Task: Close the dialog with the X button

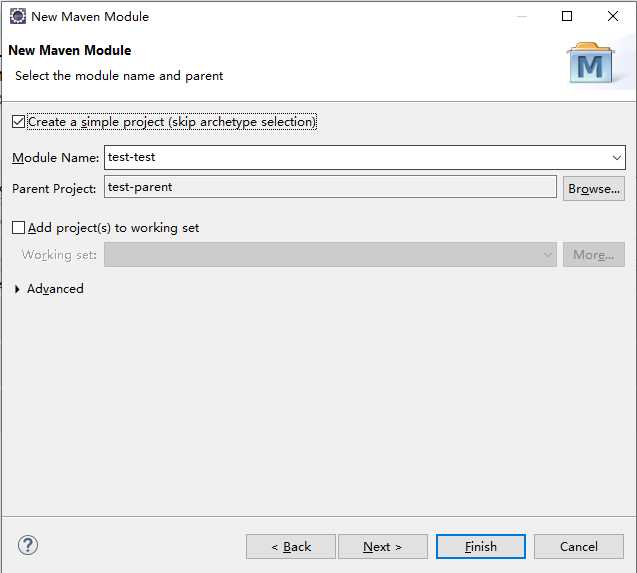Action: point(613,16)
